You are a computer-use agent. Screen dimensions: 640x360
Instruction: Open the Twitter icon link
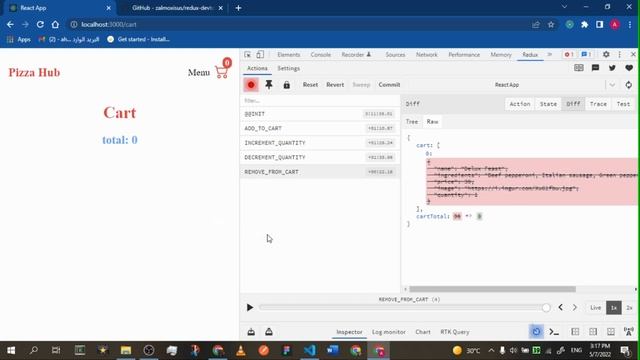612,68
